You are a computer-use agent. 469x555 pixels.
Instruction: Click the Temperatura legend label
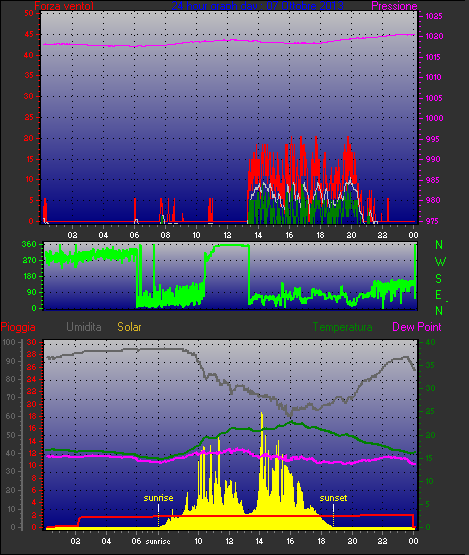click(342, 327)
